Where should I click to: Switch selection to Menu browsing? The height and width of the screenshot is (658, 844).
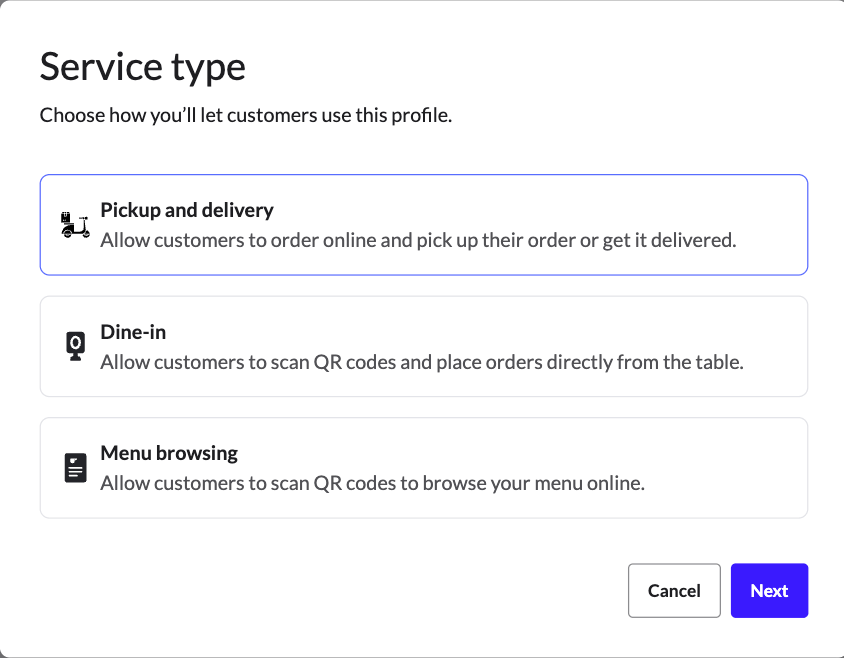pos(422,467)
